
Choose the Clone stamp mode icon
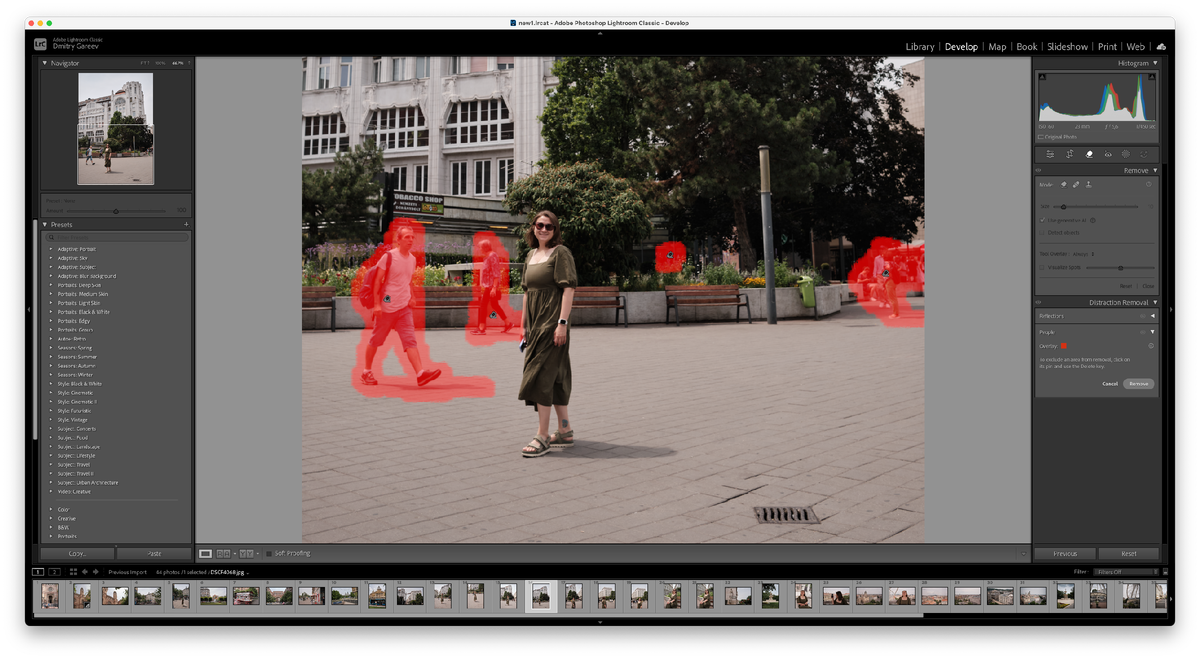coord(1089,185)
